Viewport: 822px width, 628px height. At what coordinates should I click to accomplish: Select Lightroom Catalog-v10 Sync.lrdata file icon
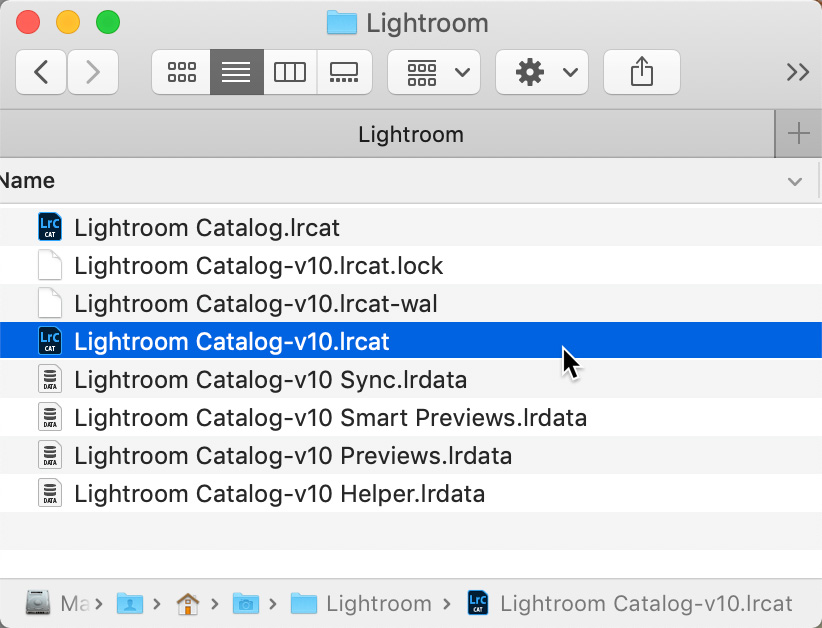tap(50, 380)
